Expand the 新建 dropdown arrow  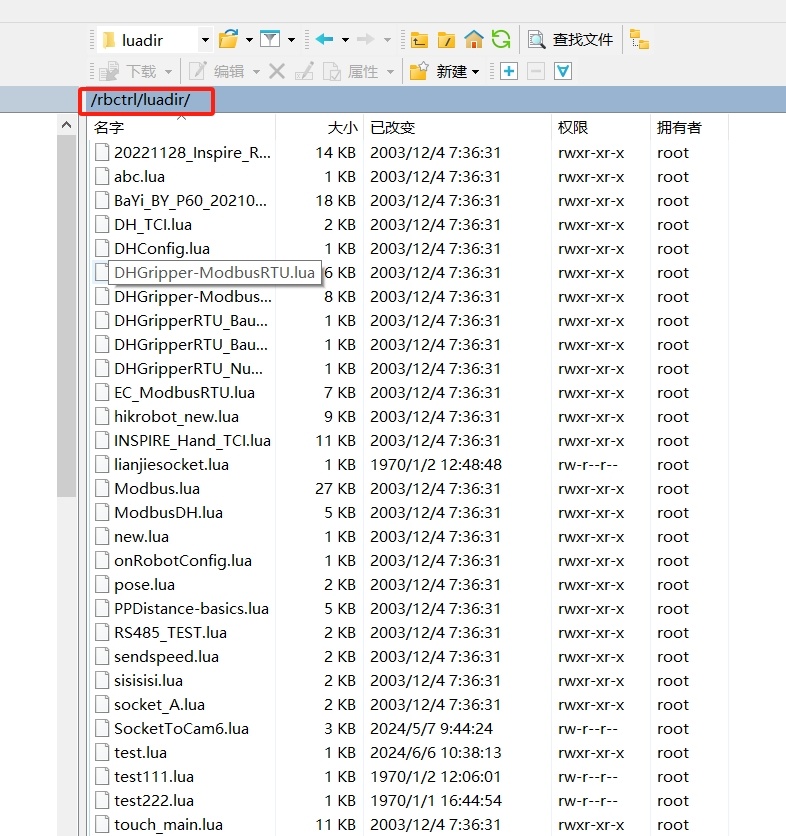(x=476, y=71)
